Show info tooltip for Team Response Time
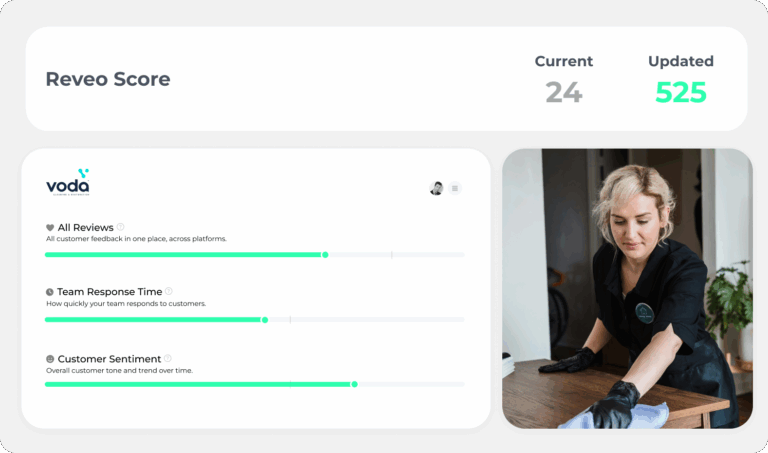 [168, 292]
